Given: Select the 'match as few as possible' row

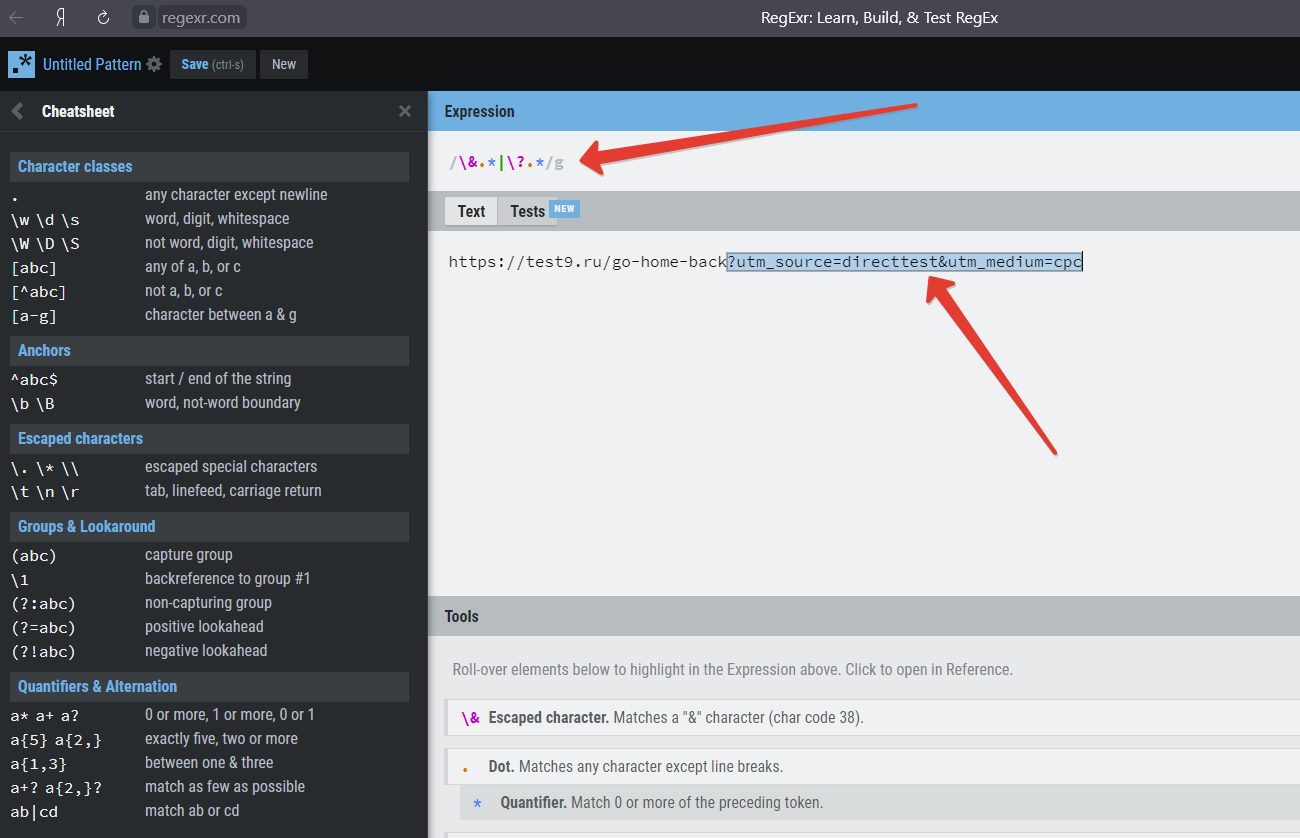Looking at the screenshot, I should pyautogui.click(x=209, y=787).
